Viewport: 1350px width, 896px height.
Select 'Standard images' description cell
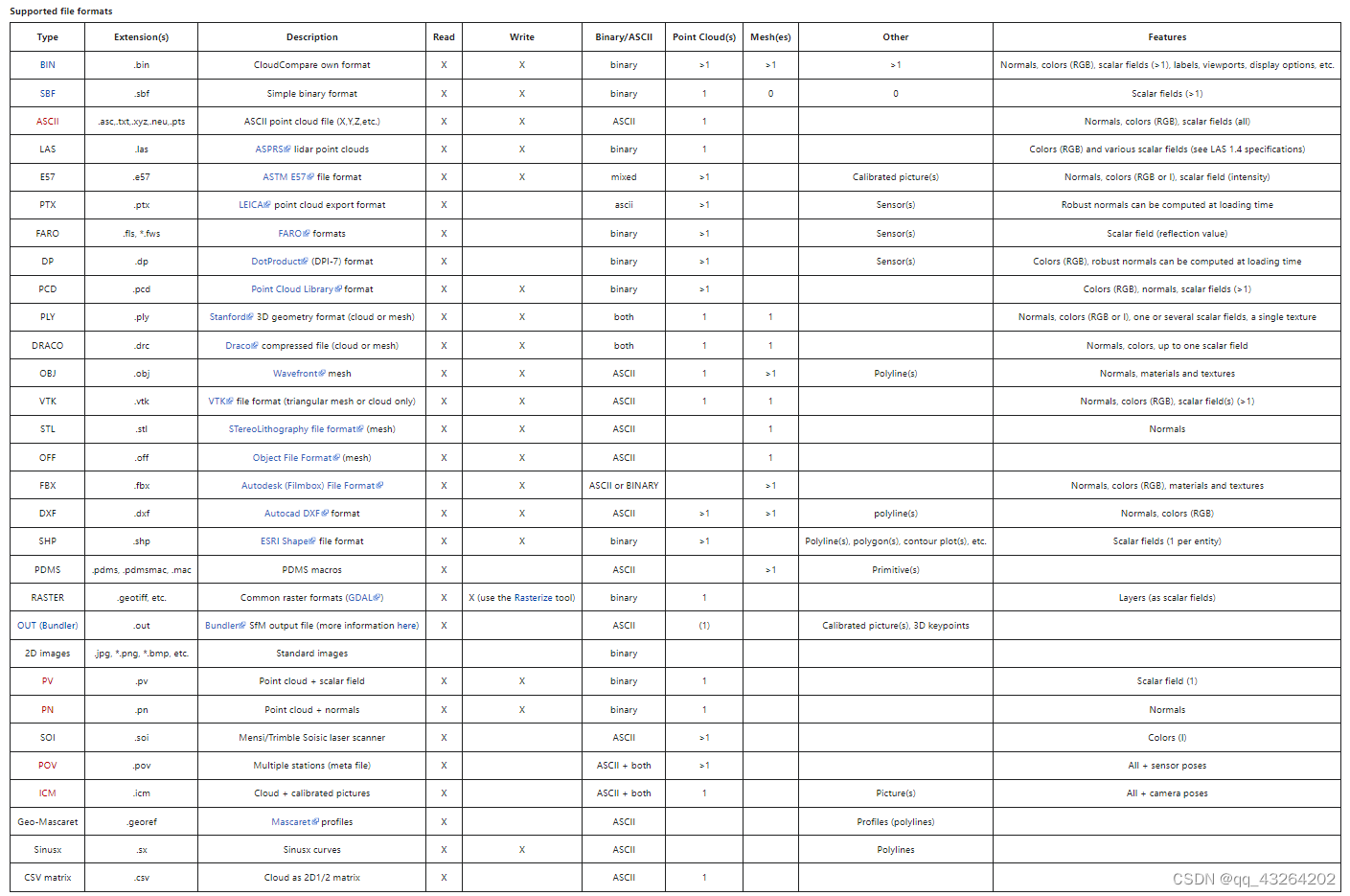pos(312,654)
